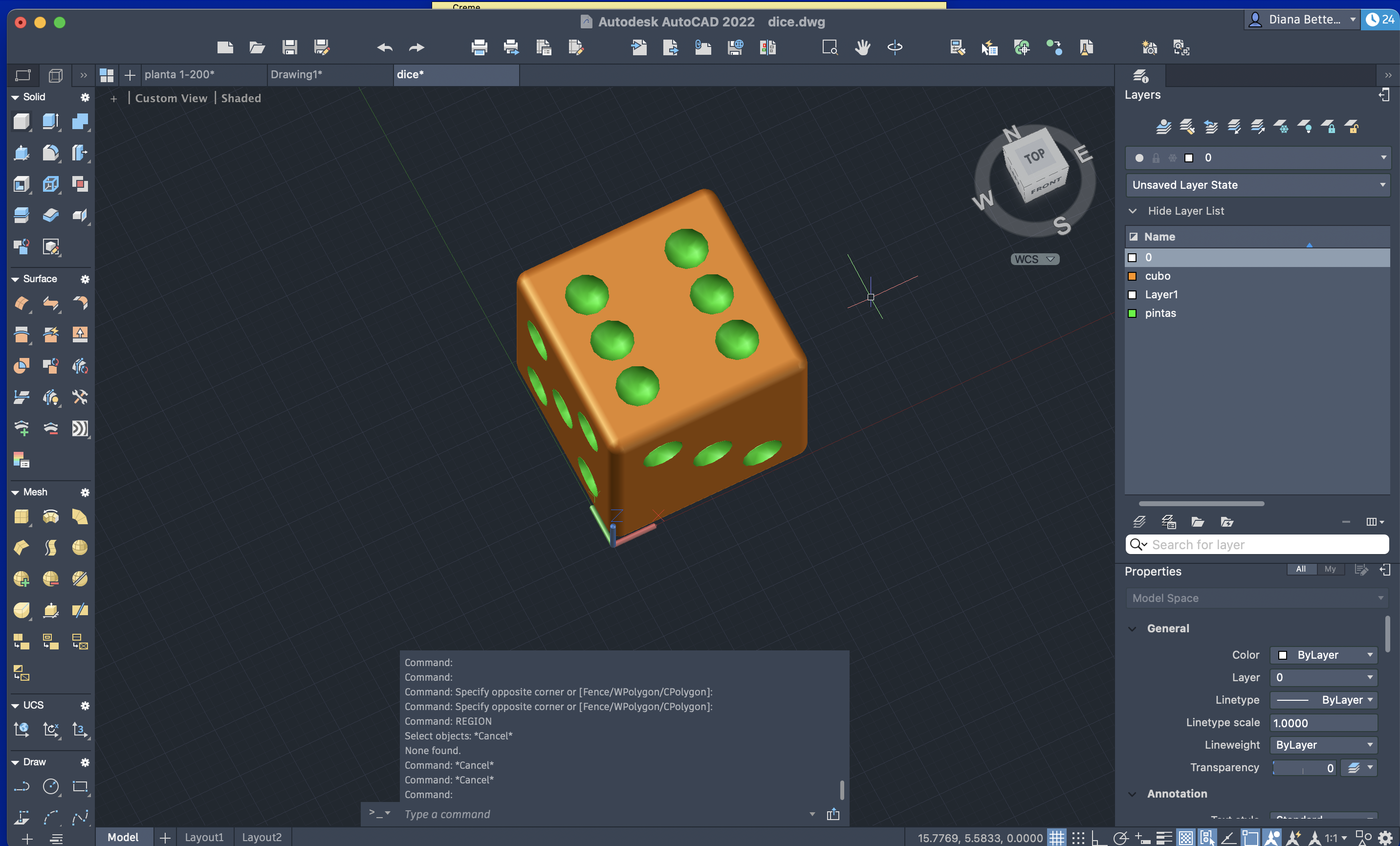Click the Circle draw tool
The height and width of the screenshot is (846, 1400).
point(50,786)
